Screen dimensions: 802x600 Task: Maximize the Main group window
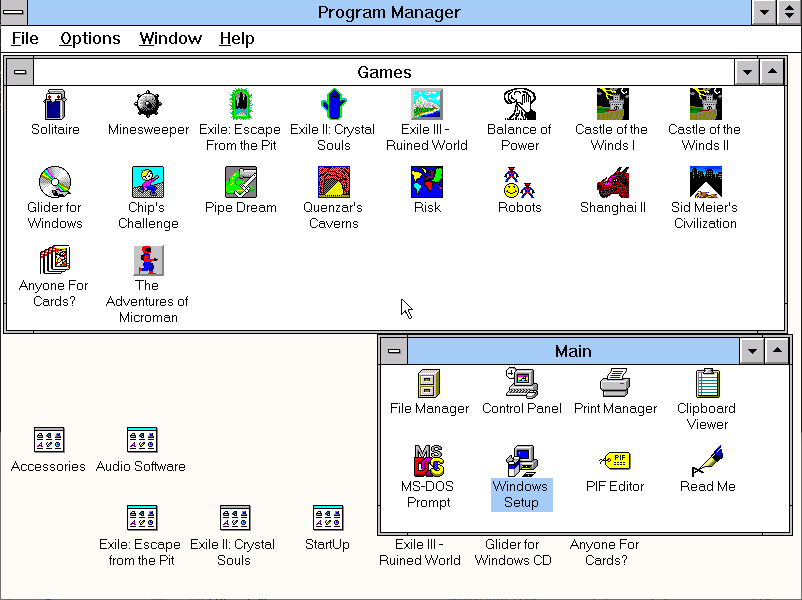tap(777, 351)
